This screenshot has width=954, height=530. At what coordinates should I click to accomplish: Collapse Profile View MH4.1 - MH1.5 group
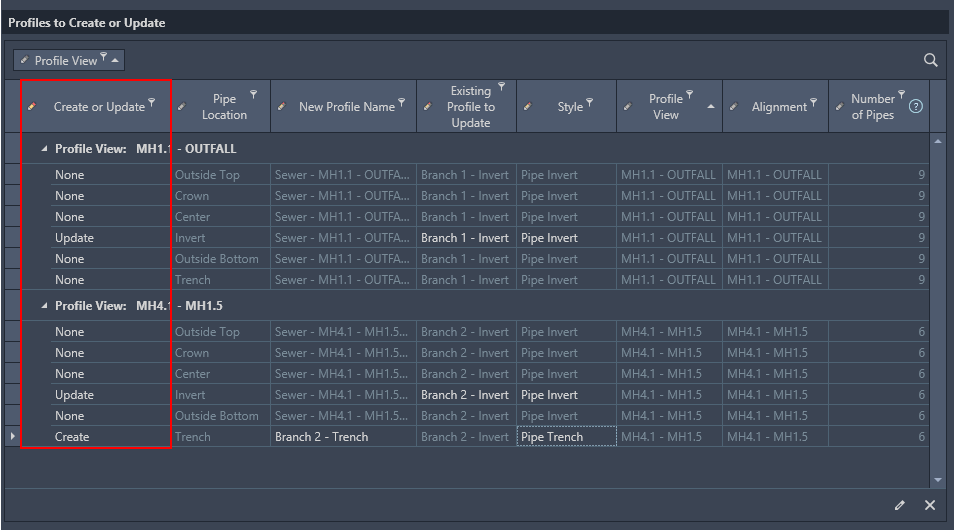(x=44, y=305)
